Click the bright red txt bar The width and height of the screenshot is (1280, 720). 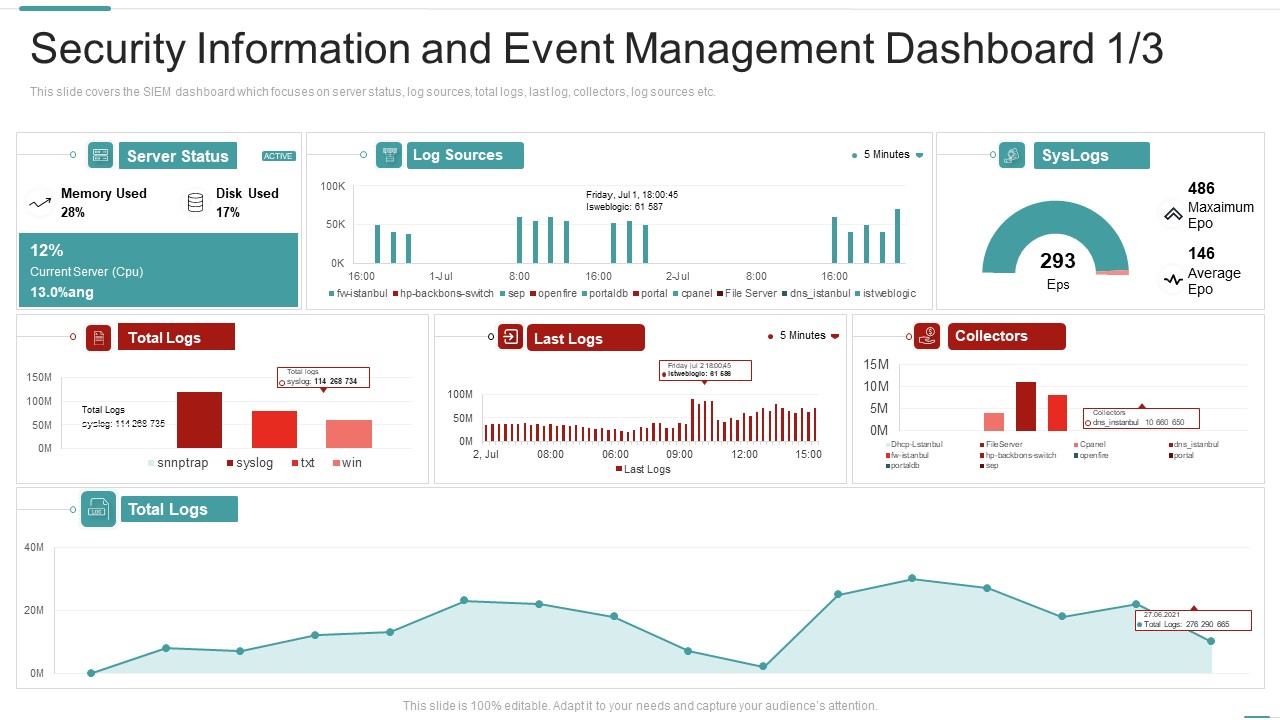pos(274,429)
